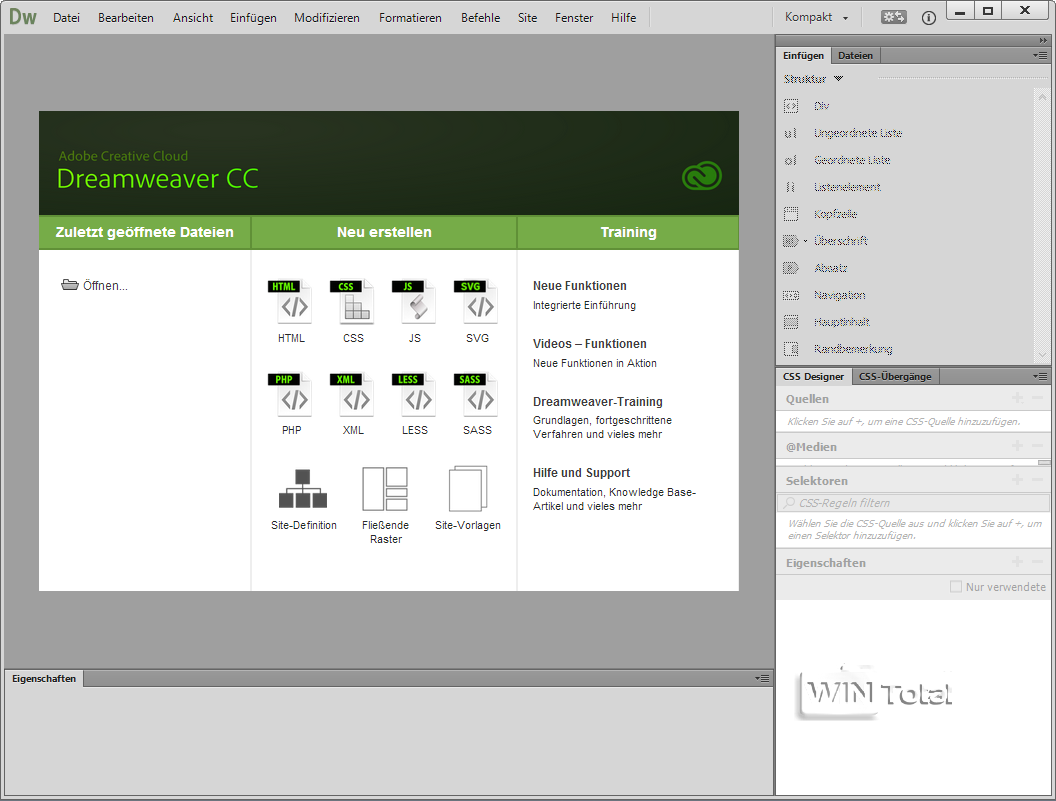This screenshot has width=1056, height=801.
Task: Expand the Struktur category dropdown
Action: 839,78
